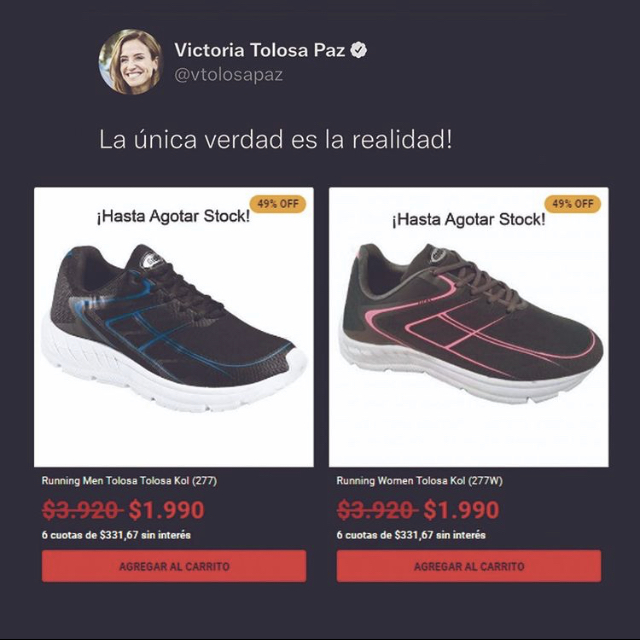Click men's 6 cuotas sin interés text
This screenshot has height=640, width=640.
[116, 535]
